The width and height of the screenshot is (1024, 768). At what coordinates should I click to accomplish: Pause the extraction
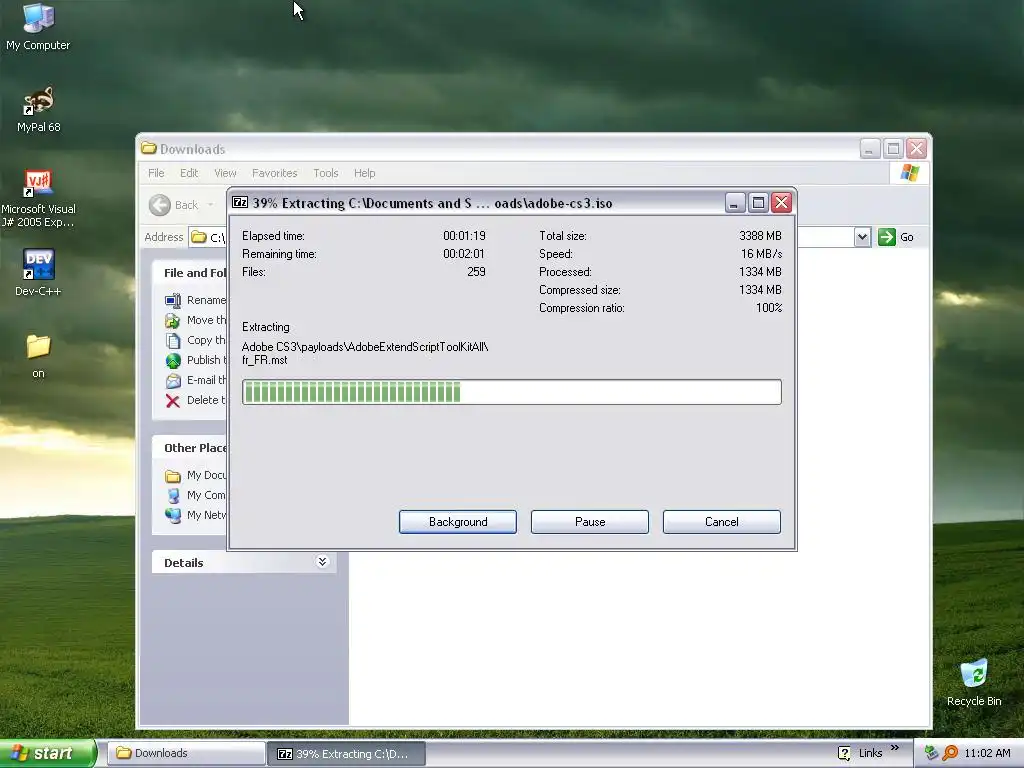(590, 522)
